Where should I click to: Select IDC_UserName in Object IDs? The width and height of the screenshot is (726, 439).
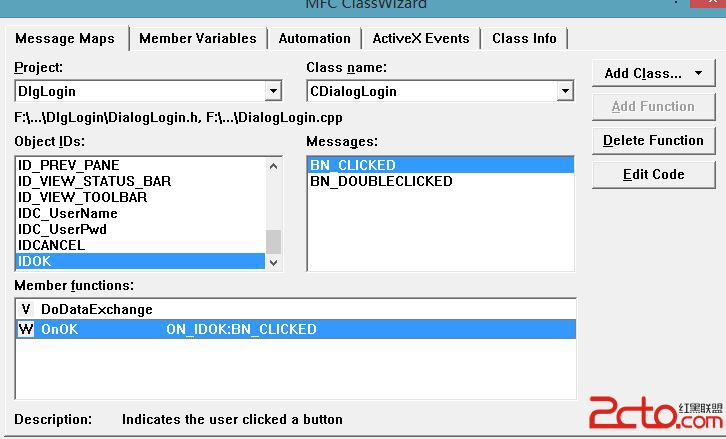point(141,213)
